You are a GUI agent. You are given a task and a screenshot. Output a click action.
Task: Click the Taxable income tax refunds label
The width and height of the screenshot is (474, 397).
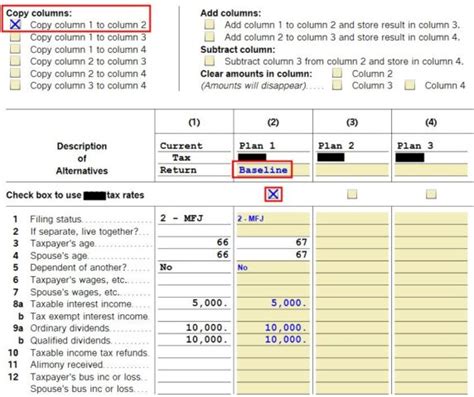click(x=89, y=353)
